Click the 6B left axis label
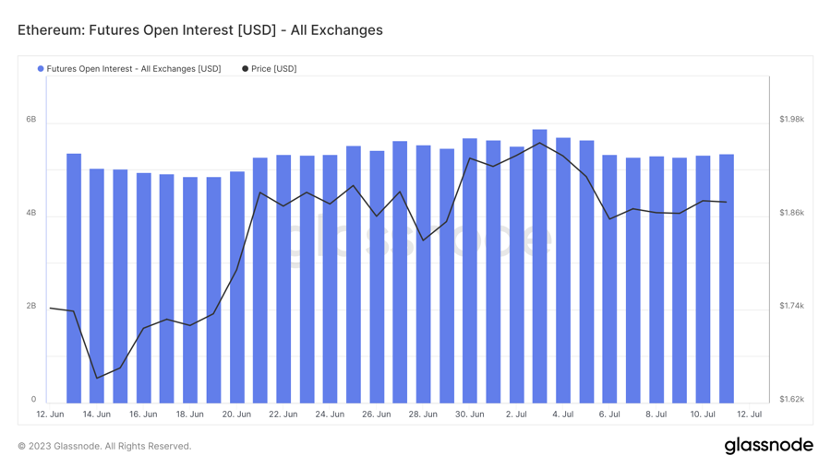Screen dimensions: 832x468 tap(31, 120)
